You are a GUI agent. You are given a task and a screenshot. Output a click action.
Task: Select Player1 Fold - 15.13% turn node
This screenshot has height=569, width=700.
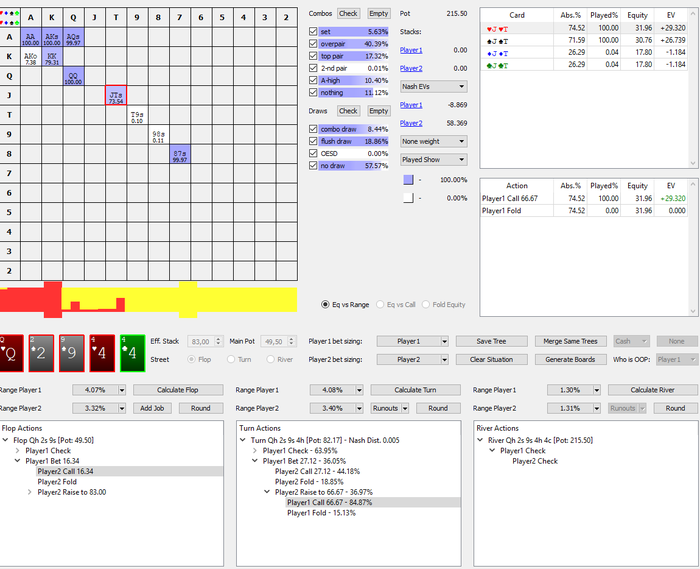tap(321, 513)
